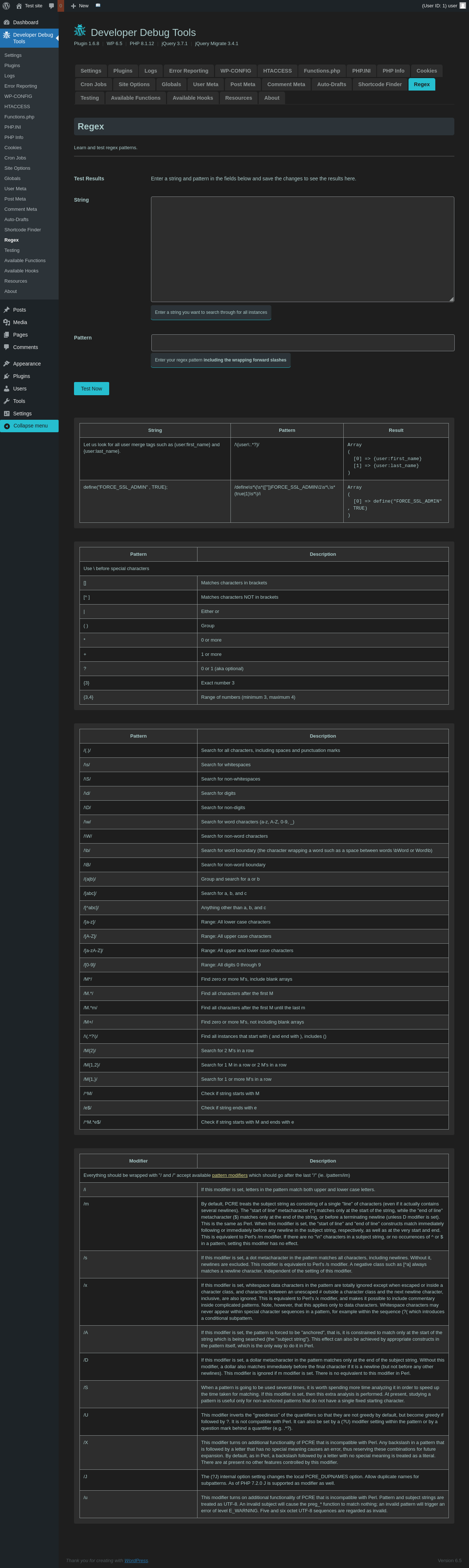469x1568 pixels.
Task: Click the plus icon beside New
Action: (x=73, y=6)
